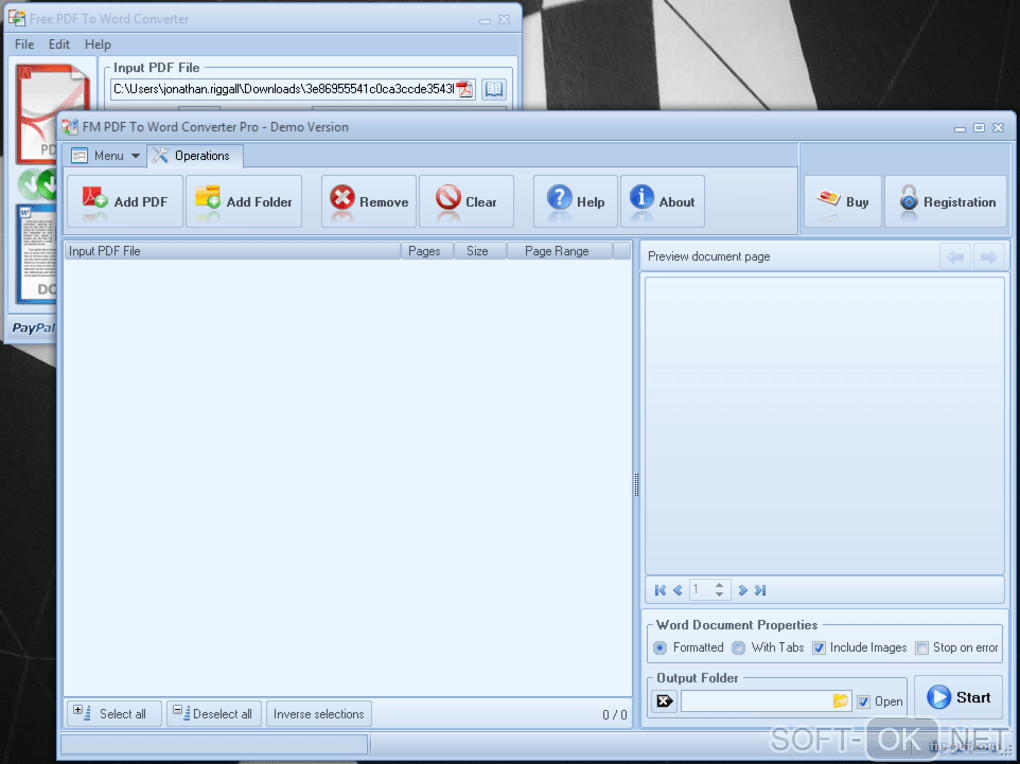Image resolution: width=1020 pixels, height=764 pixels.
Task: Click the book icon in Free PDF converter
Action: [x=494, y=89]
